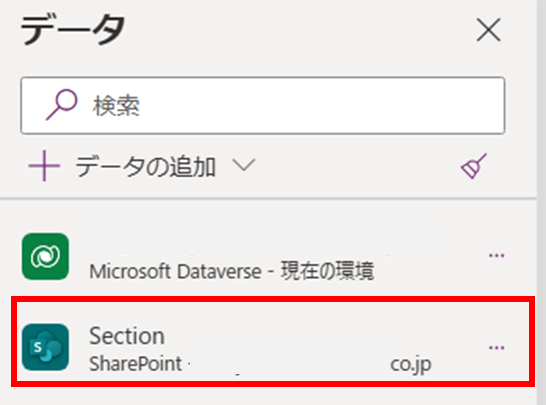Select the Section data source name
This screenshot has width=546, height=405.
pyautogui.click(x=127, y=336)
